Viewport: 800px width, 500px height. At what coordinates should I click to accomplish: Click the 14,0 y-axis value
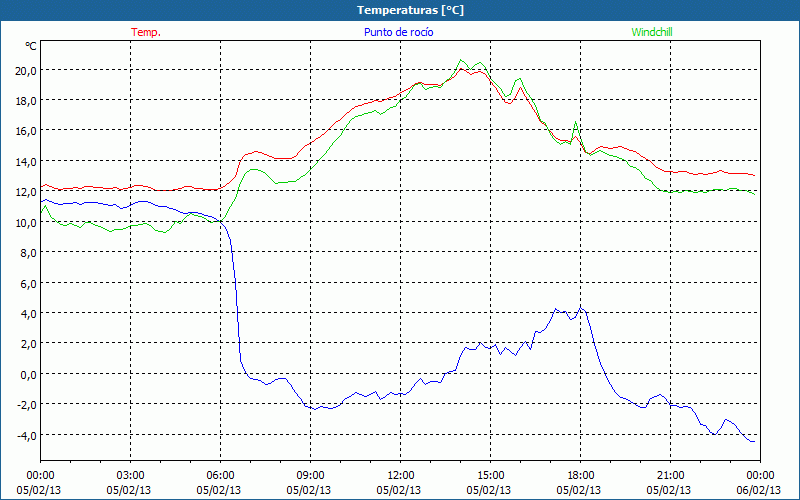26,162
